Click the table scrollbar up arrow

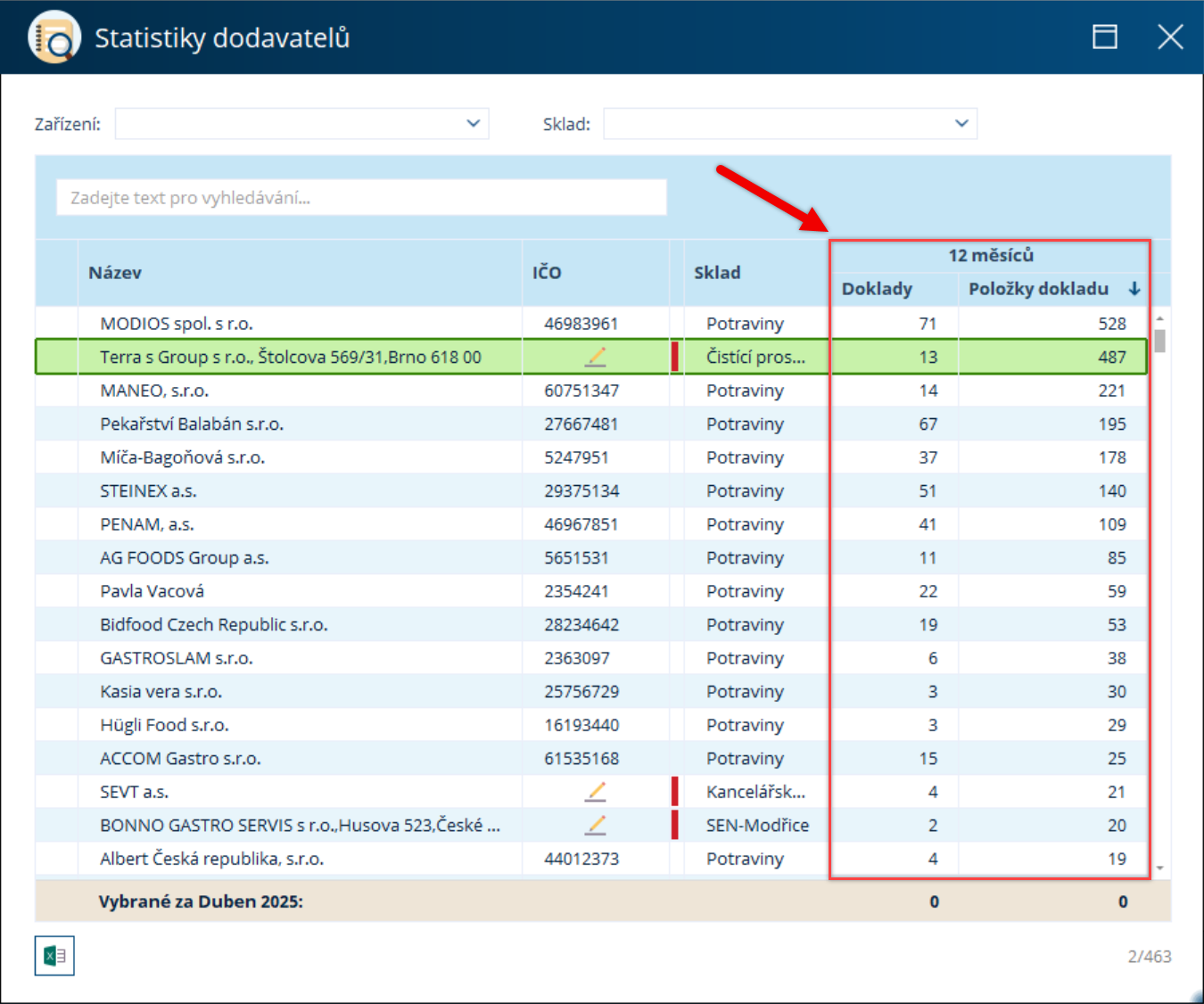[x=1160, y=318]
